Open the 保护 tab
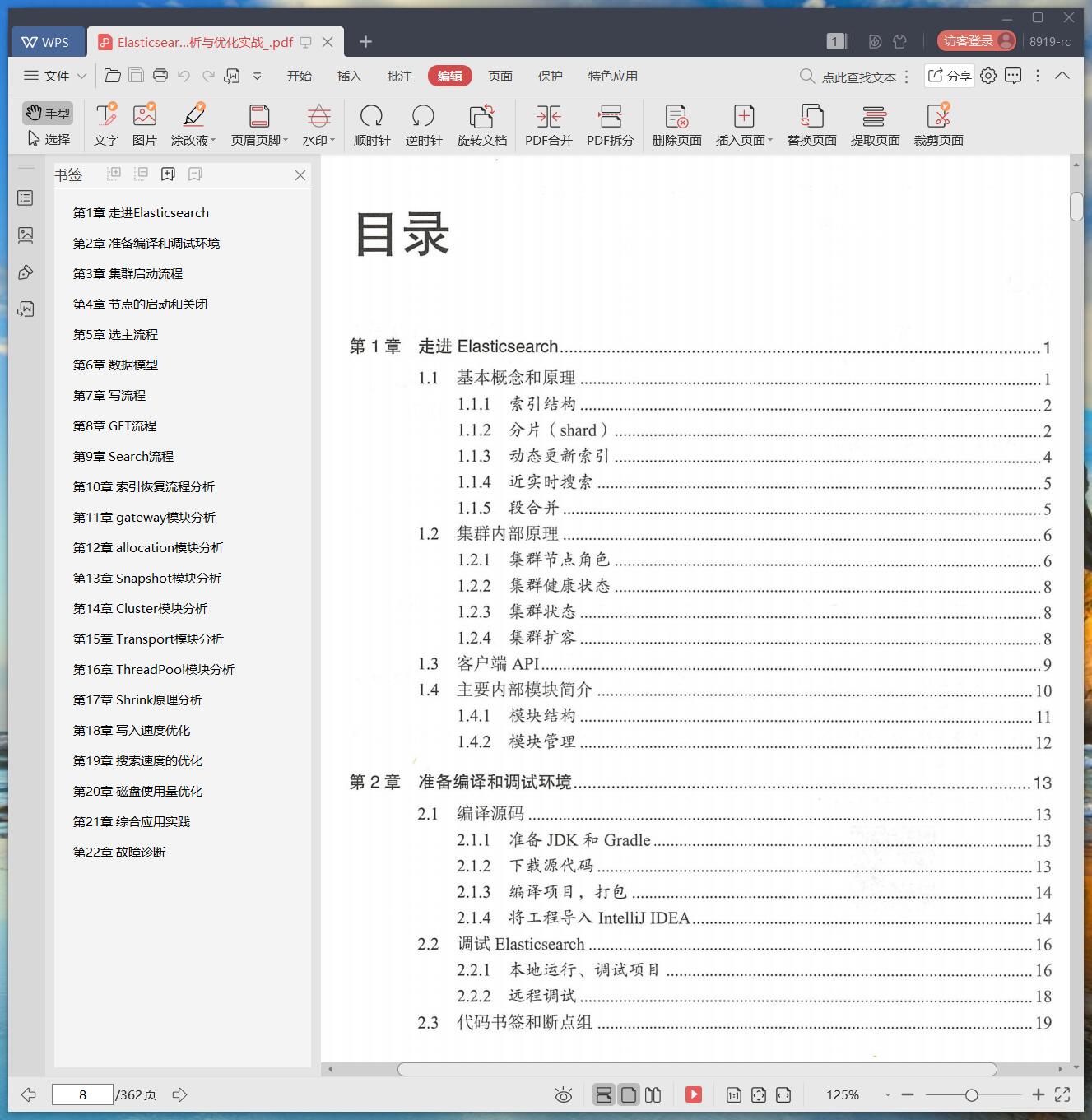This screenshot has width=1092, height=1120. (x=551, y=76)
